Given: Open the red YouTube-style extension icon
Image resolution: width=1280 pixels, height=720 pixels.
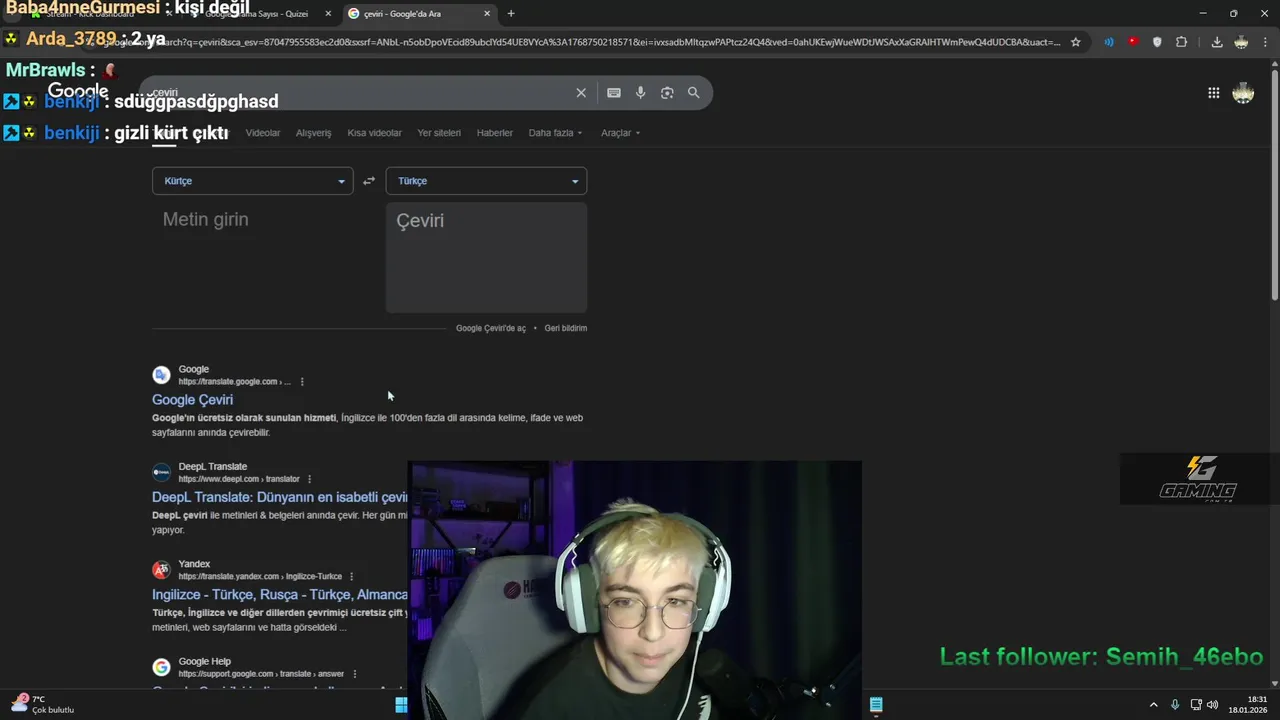Looking at the screenshot, I should pyautogui.click(x=1133, y=42).
